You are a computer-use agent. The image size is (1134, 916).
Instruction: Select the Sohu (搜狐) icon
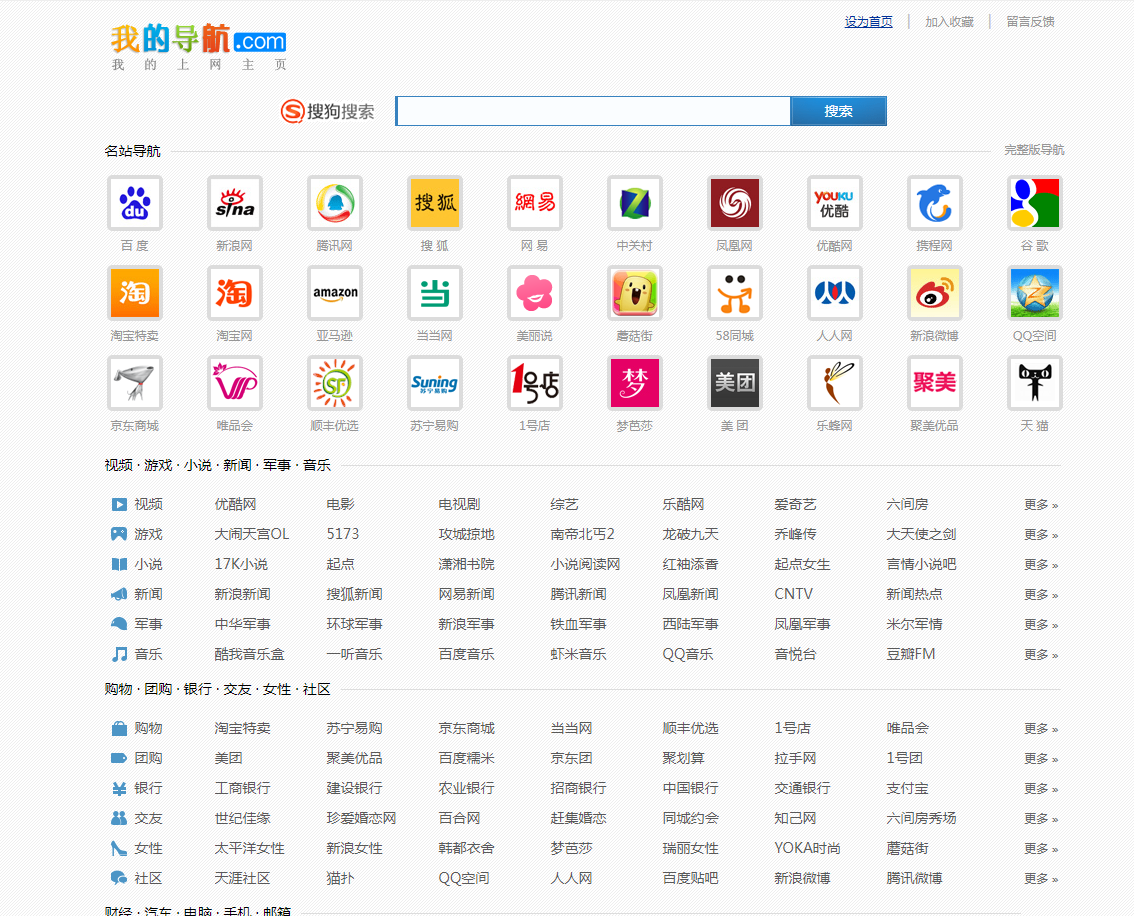pyautogui.click(x=435, y=203)
